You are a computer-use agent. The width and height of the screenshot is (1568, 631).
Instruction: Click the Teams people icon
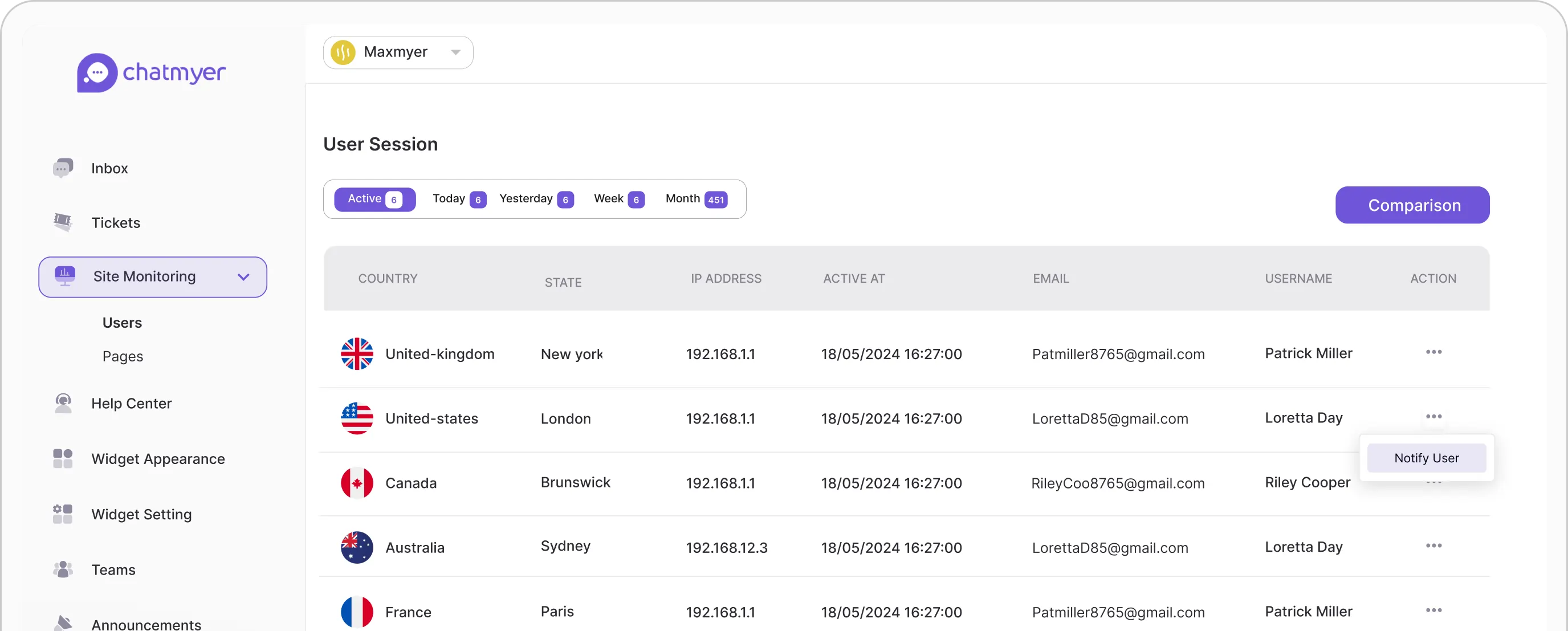[63, 569]
